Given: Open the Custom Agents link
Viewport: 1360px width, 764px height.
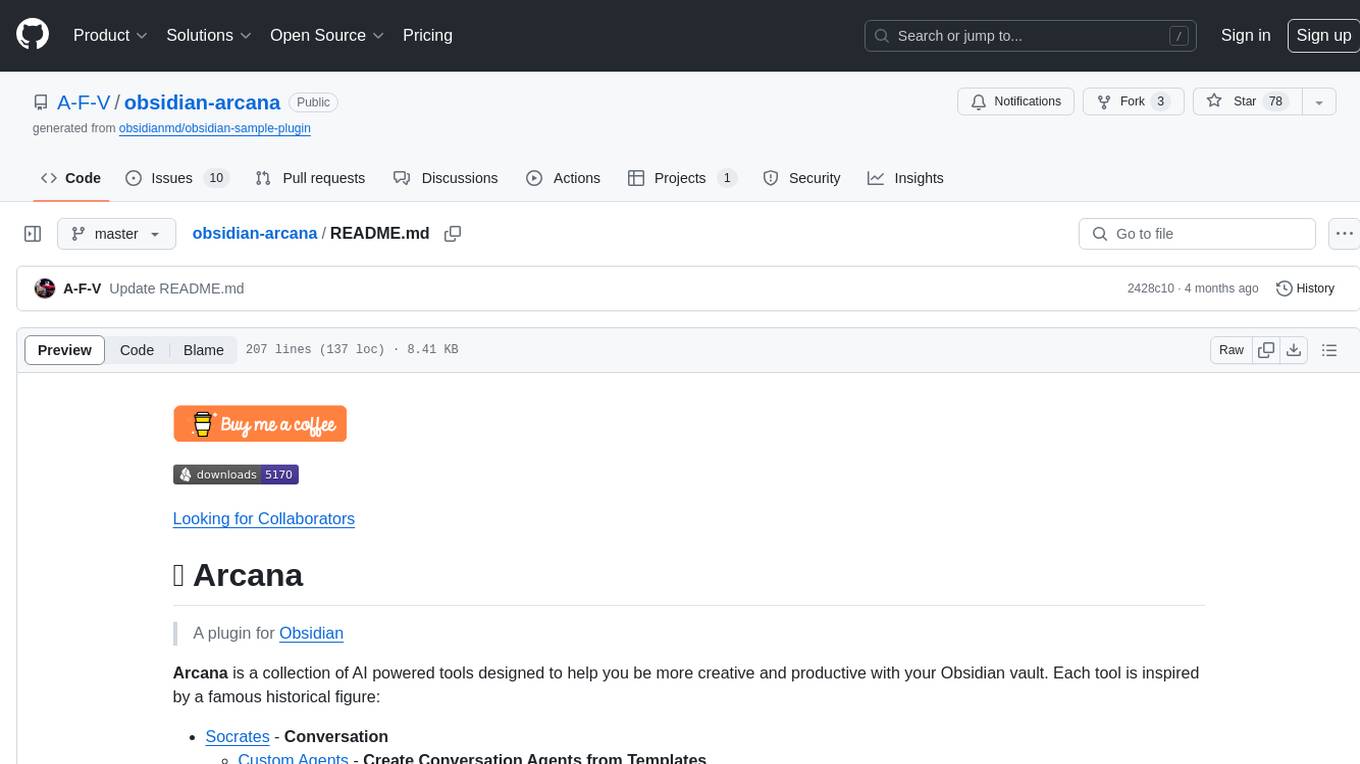Looking at the screenshot, I should 293,758.
